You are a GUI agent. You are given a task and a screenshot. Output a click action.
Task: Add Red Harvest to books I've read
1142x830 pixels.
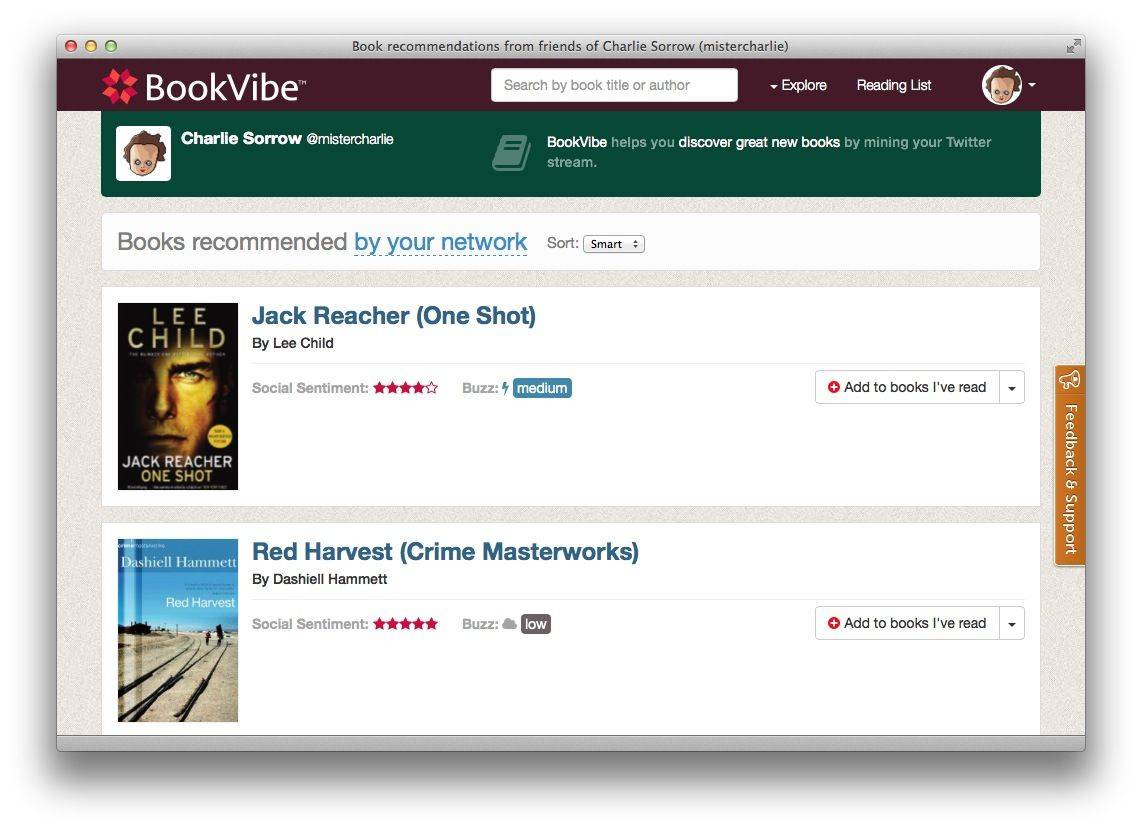tap(907, 623)
